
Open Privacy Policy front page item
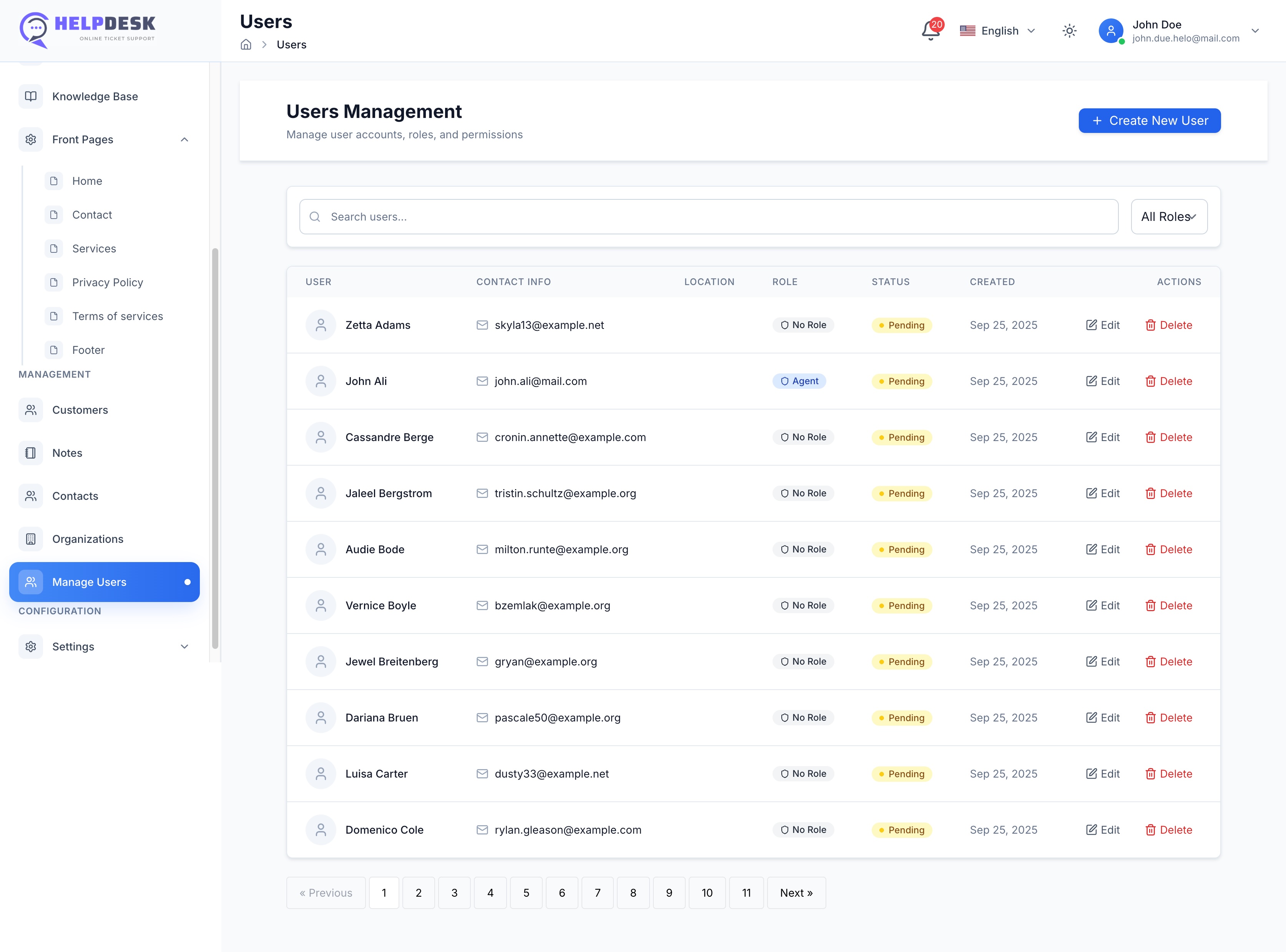107,282
